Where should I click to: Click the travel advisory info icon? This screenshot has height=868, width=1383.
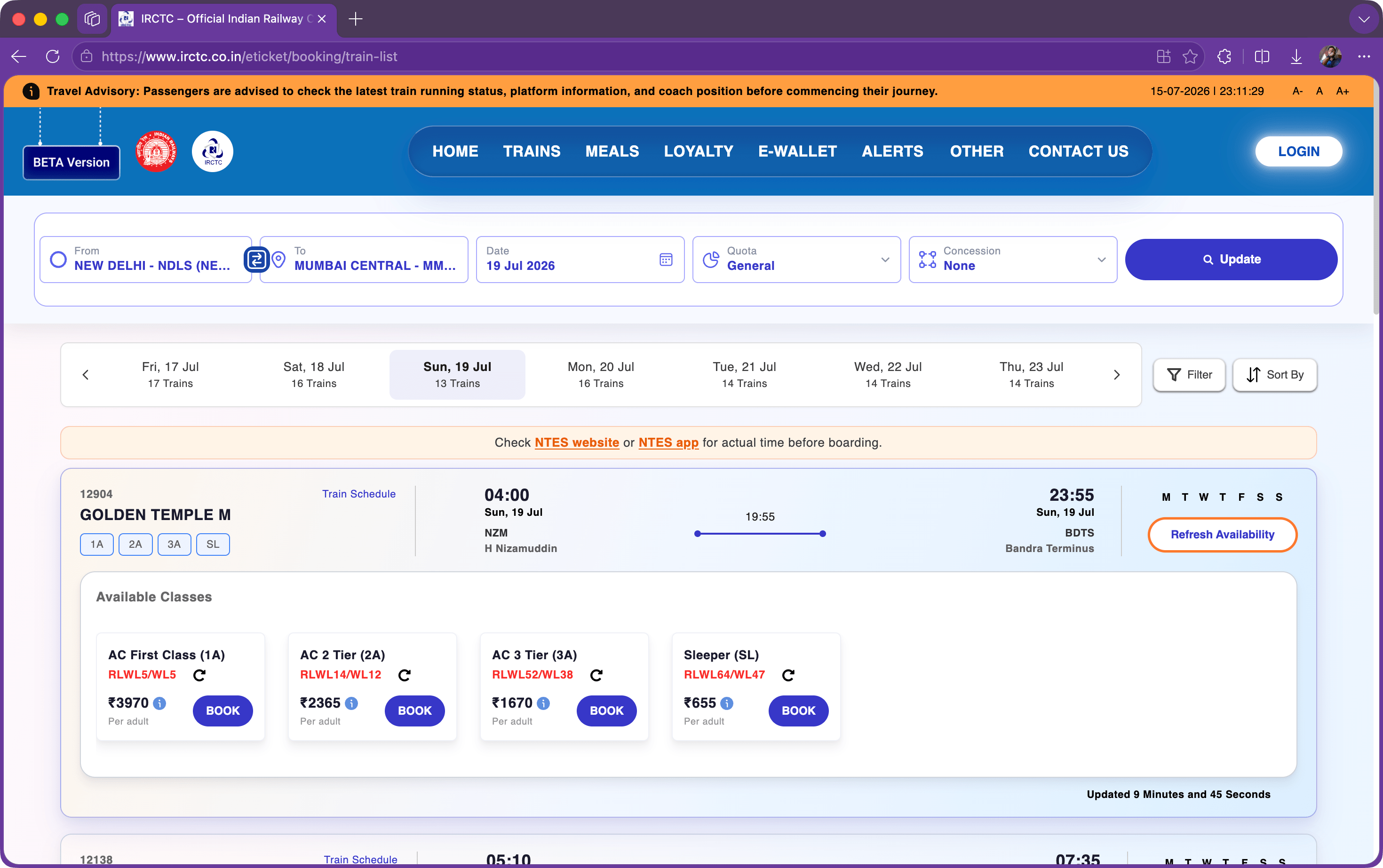click(31, 91)
